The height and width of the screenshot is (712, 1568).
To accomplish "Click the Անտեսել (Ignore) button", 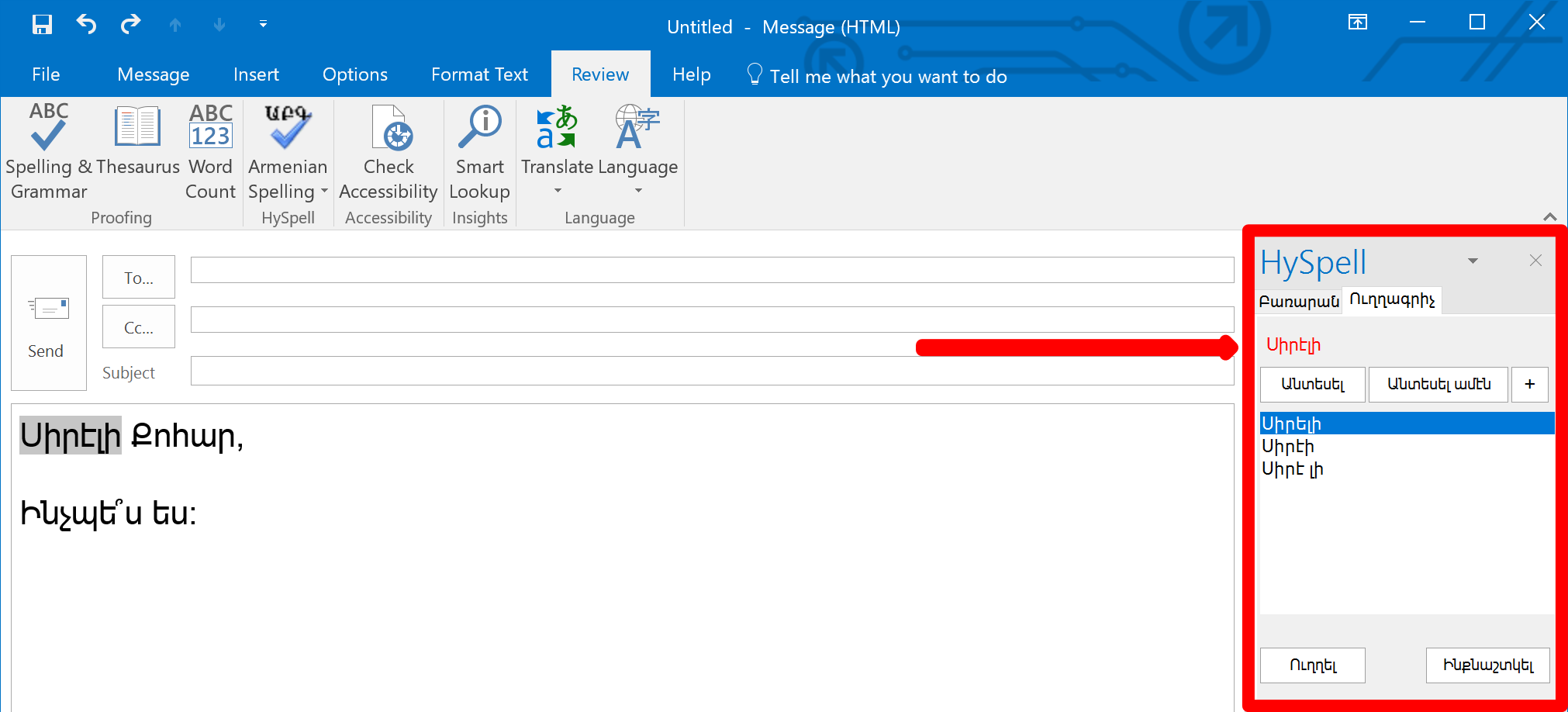I will (x=1312, y=385).
